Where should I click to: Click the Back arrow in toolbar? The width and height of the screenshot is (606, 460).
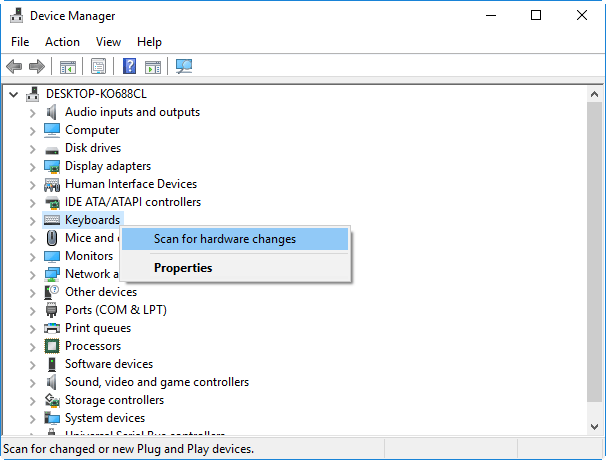point(14,67)
